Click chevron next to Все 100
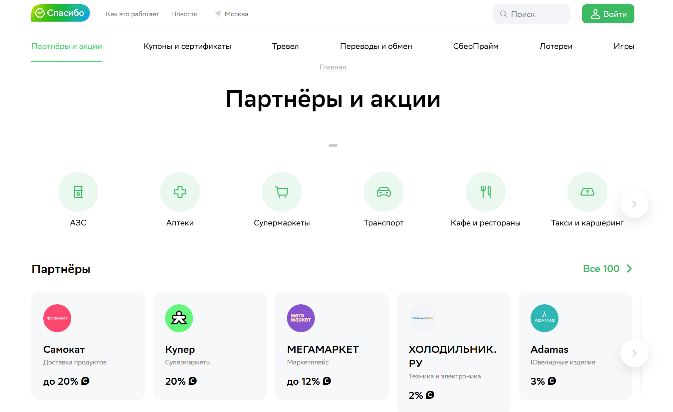The height and width of the screenshot is (412, 673). pos(629,269)
